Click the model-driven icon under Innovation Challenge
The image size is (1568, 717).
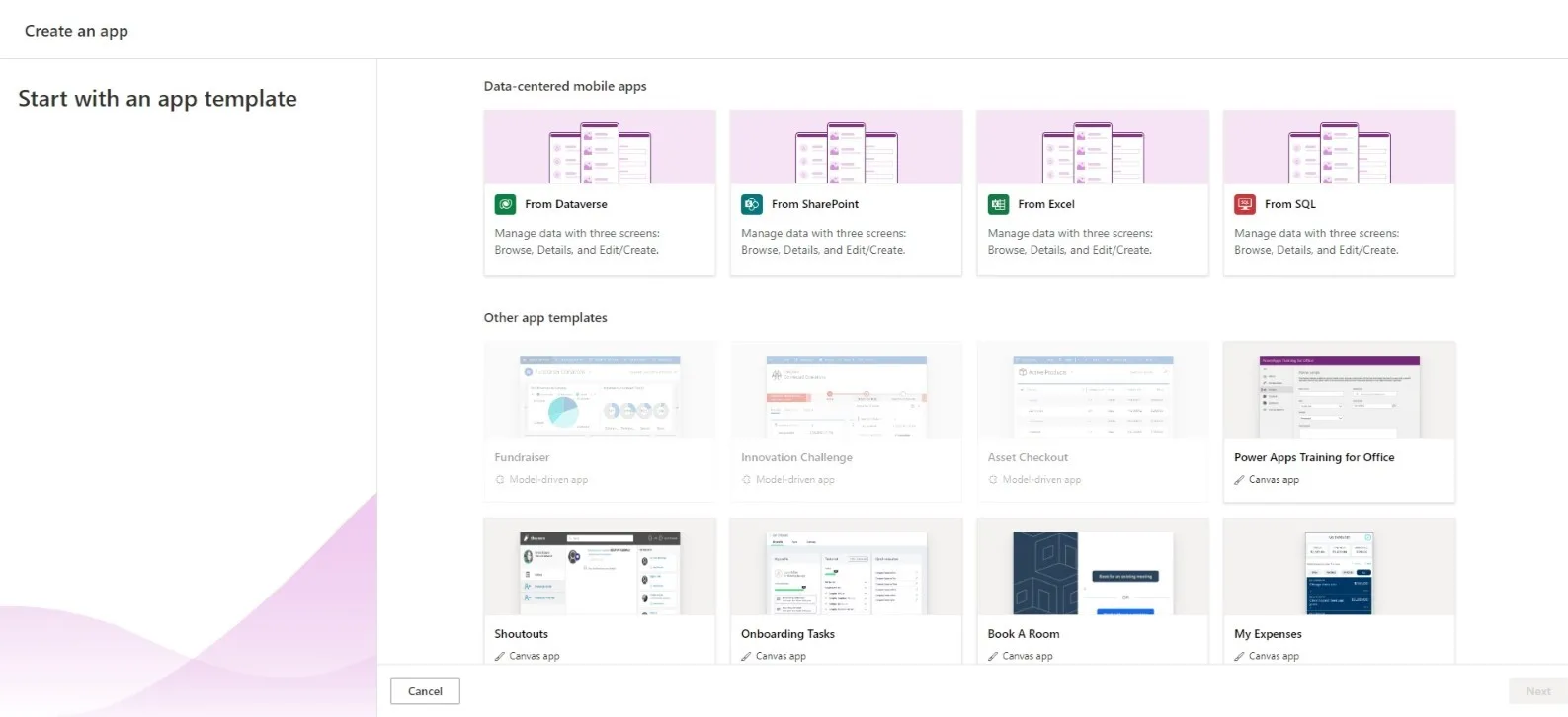747,480
